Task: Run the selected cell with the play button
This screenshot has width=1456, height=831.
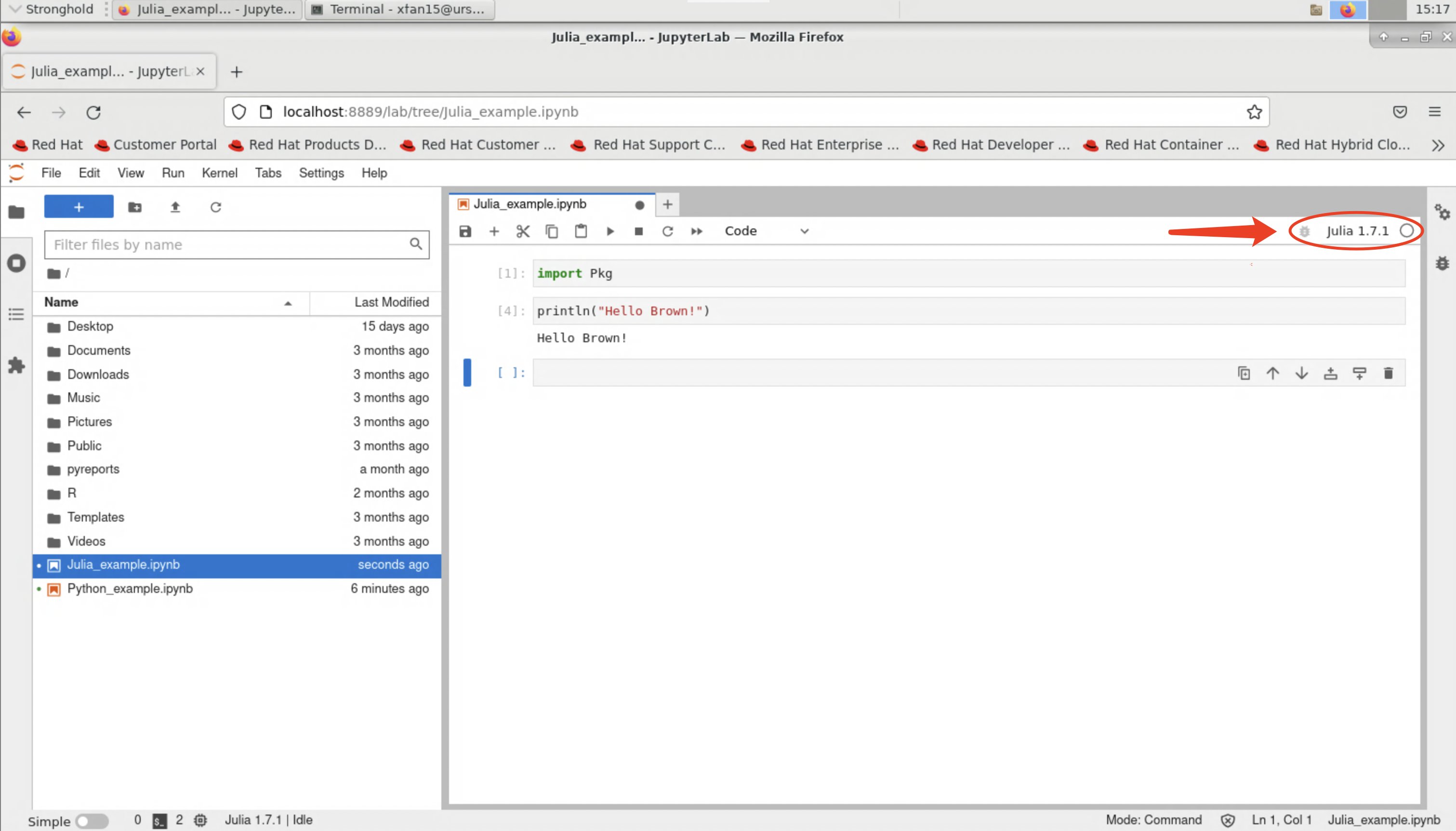Action: tap(609, 231)
